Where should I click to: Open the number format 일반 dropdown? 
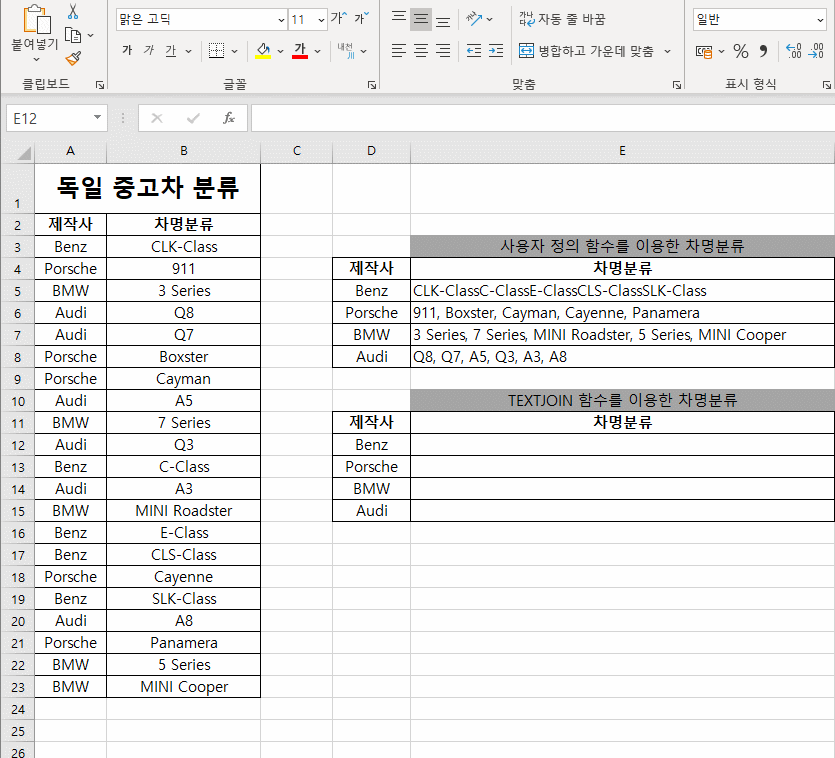click(x=820, y=20)
